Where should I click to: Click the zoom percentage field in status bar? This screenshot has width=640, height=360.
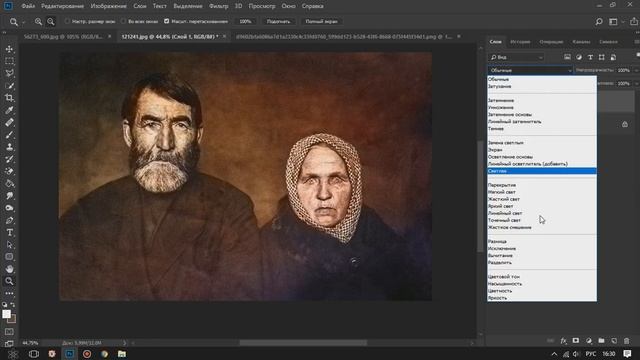coord(30,343)
